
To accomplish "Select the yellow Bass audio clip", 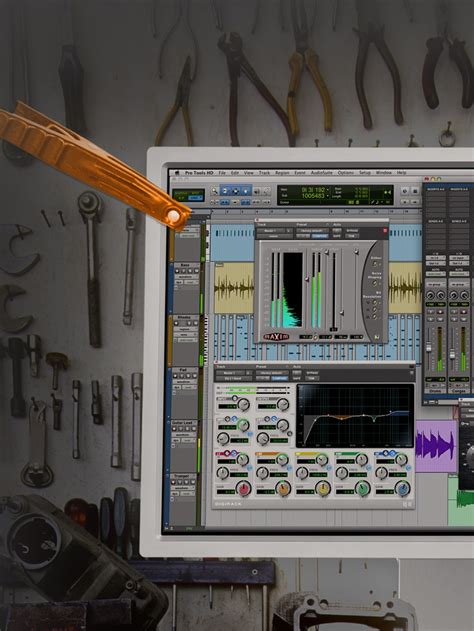I will pyautogui.click(x=234, y=288).
